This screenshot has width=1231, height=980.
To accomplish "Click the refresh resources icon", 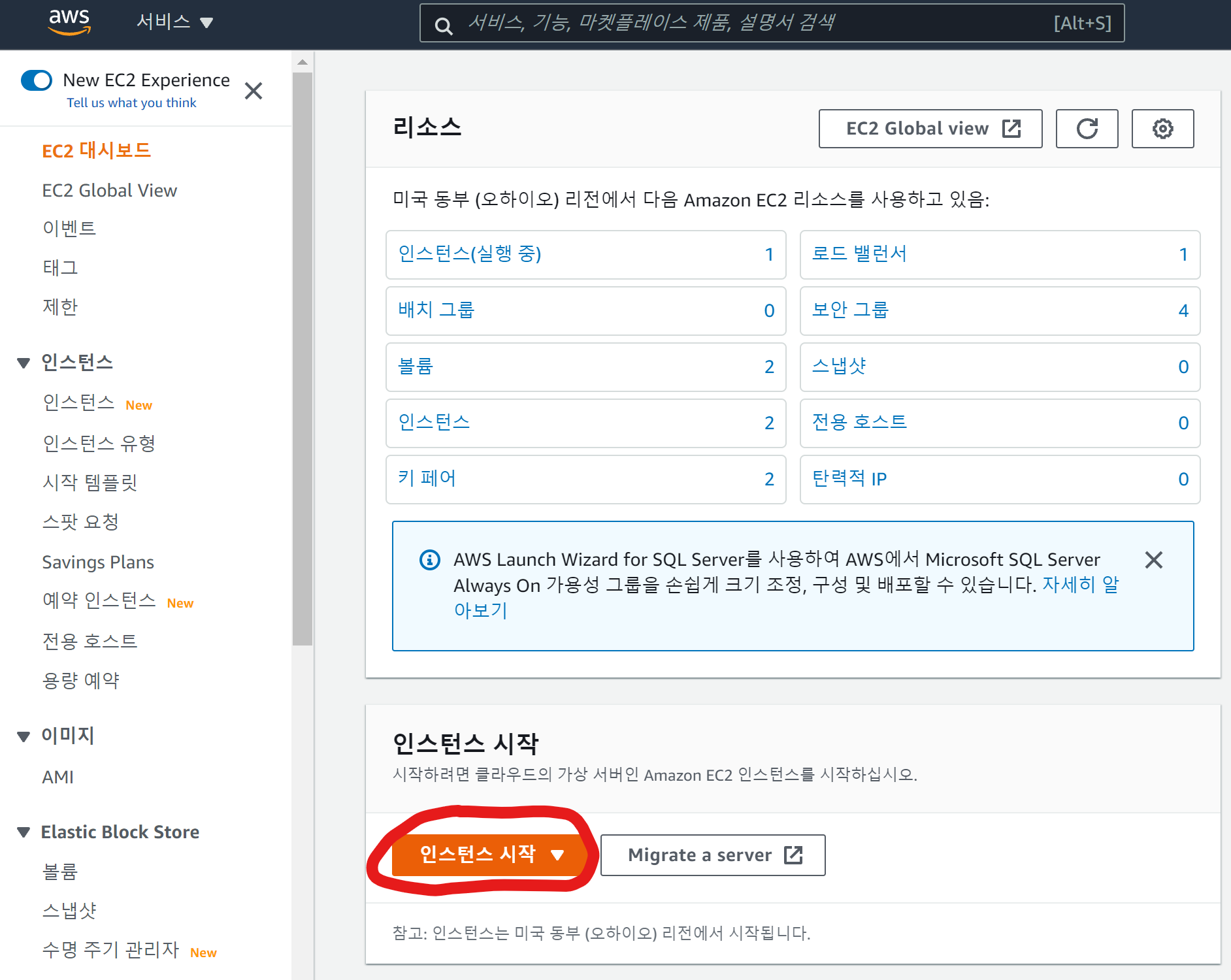I will (x=1087, y=129).
